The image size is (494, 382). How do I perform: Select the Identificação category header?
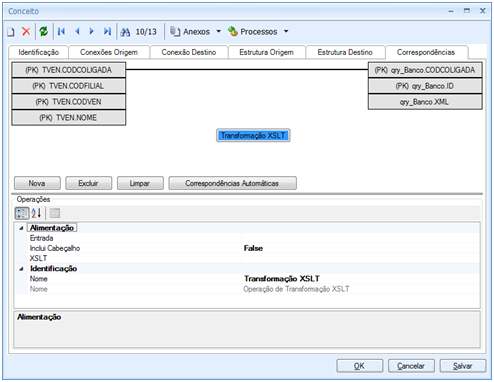tap(53, 269)
